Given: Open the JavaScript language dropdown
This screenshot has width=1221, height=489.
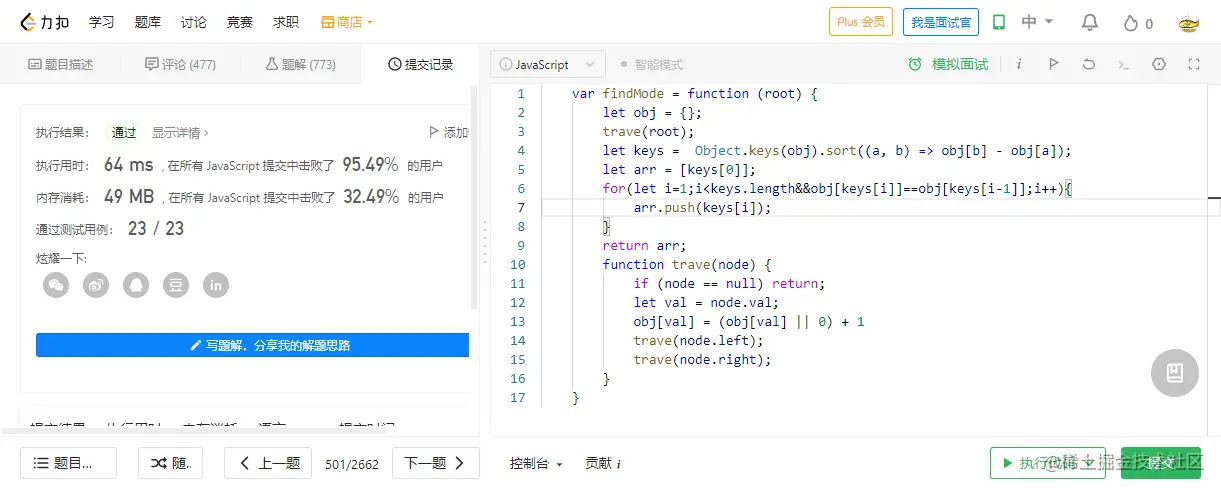Looking at the screenshot, I should [548, 64].
